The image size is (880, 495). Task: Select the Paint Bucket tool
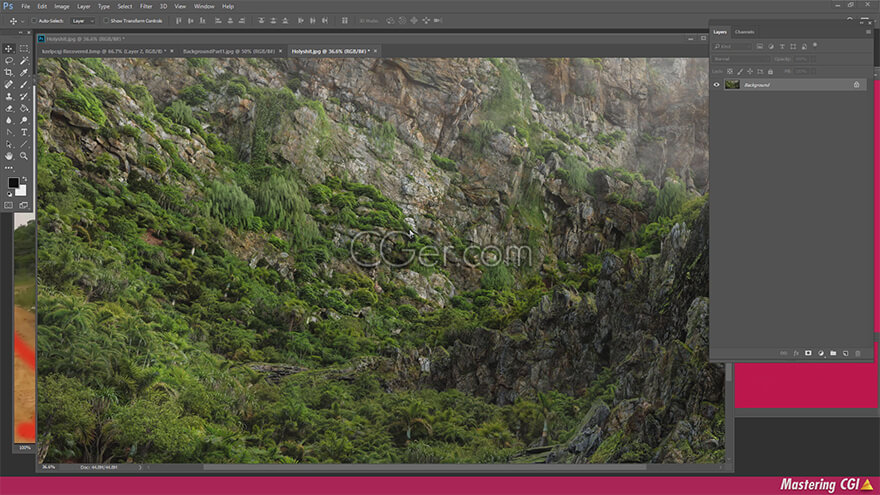[24, 108]
